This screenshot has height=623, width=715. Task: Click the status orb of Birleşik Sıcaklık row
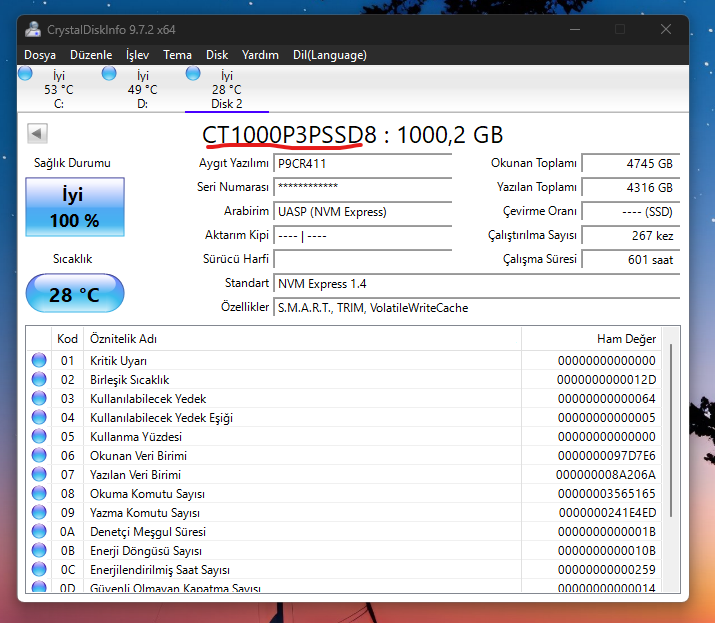click(x=39, y=379)
